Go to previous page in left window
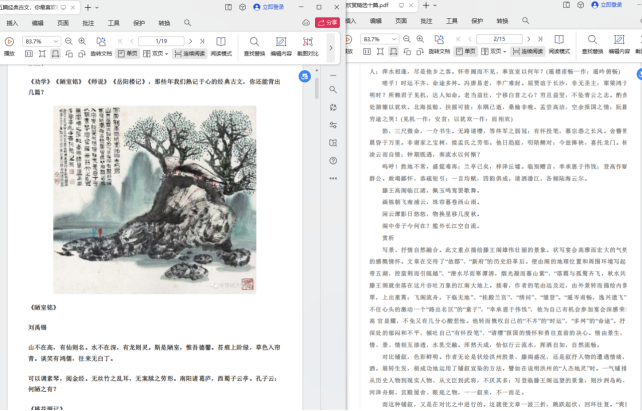This screenshot has width=642, height=411. coord(132,41)
